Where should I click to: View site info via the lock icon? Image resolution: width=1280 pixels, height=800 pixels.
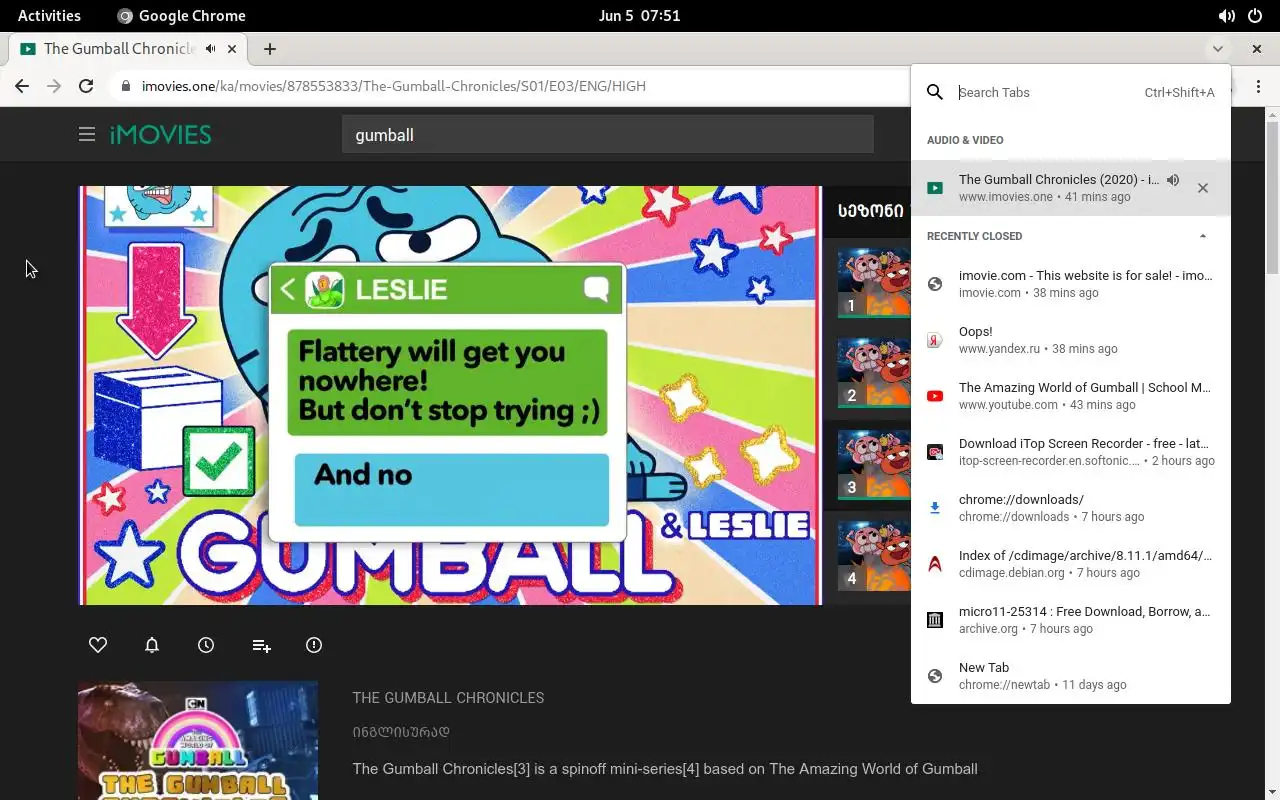125,86
